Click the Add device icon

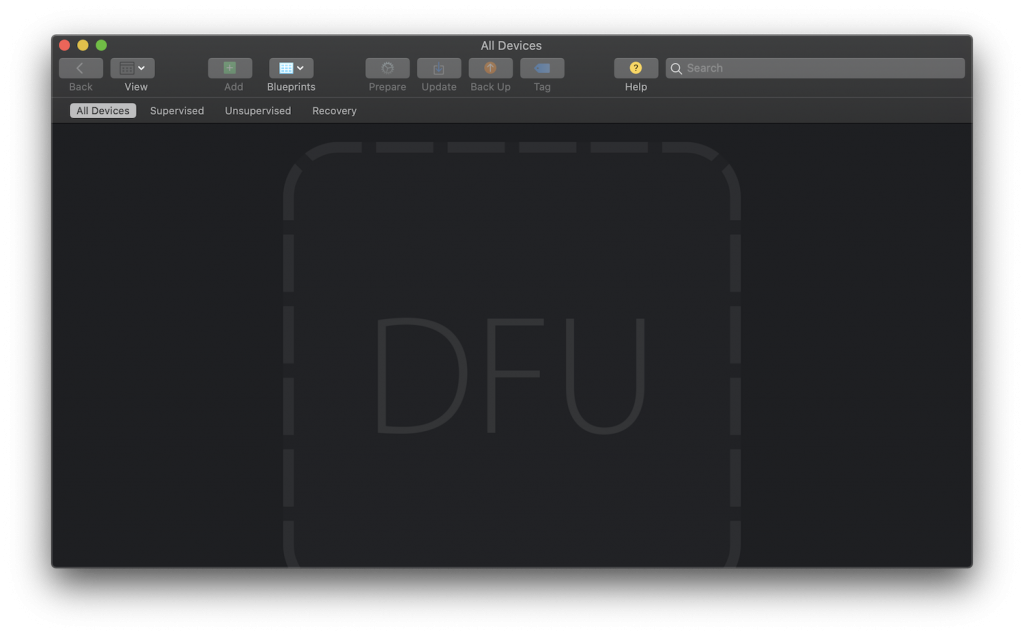(231, 67)
